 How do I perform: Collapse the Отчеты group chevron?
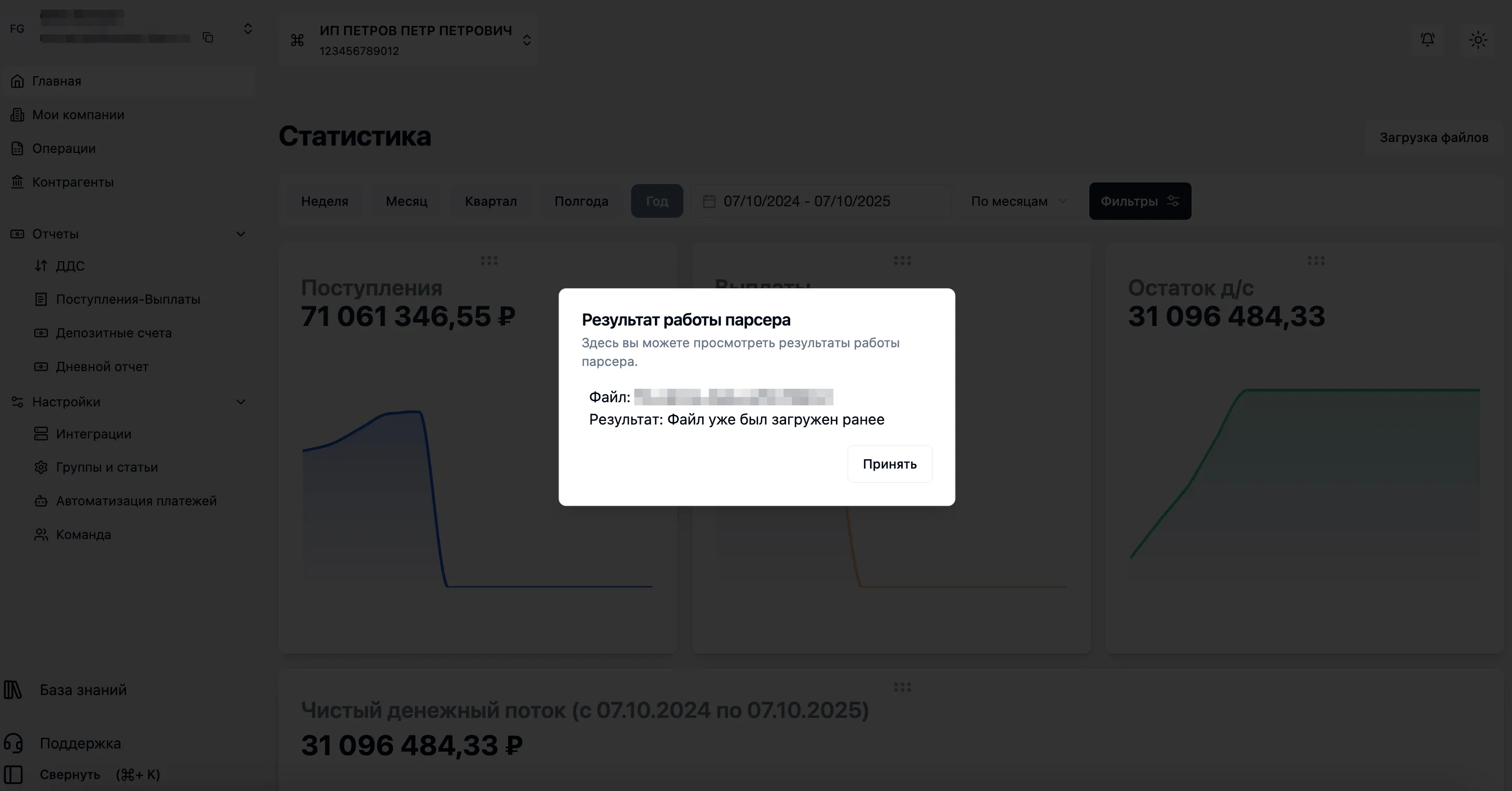241,234
